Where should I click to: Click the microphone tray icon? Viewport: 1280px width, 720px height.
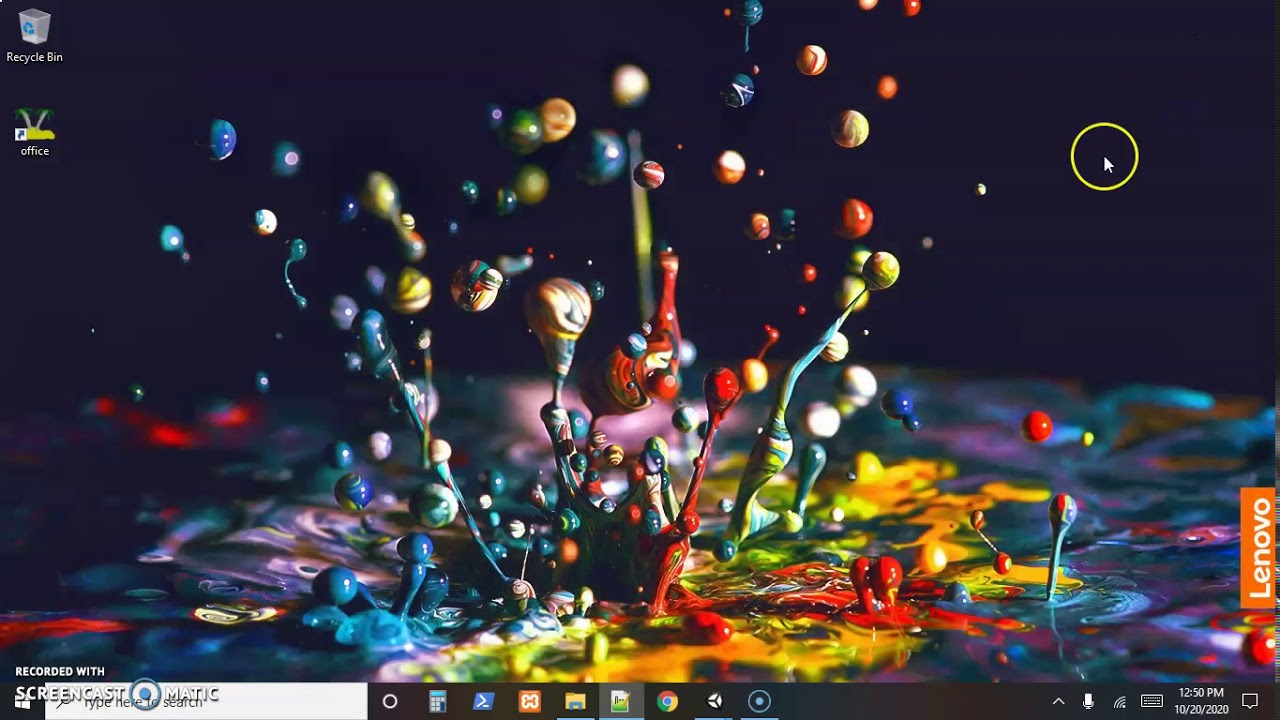click(1088, 701)
